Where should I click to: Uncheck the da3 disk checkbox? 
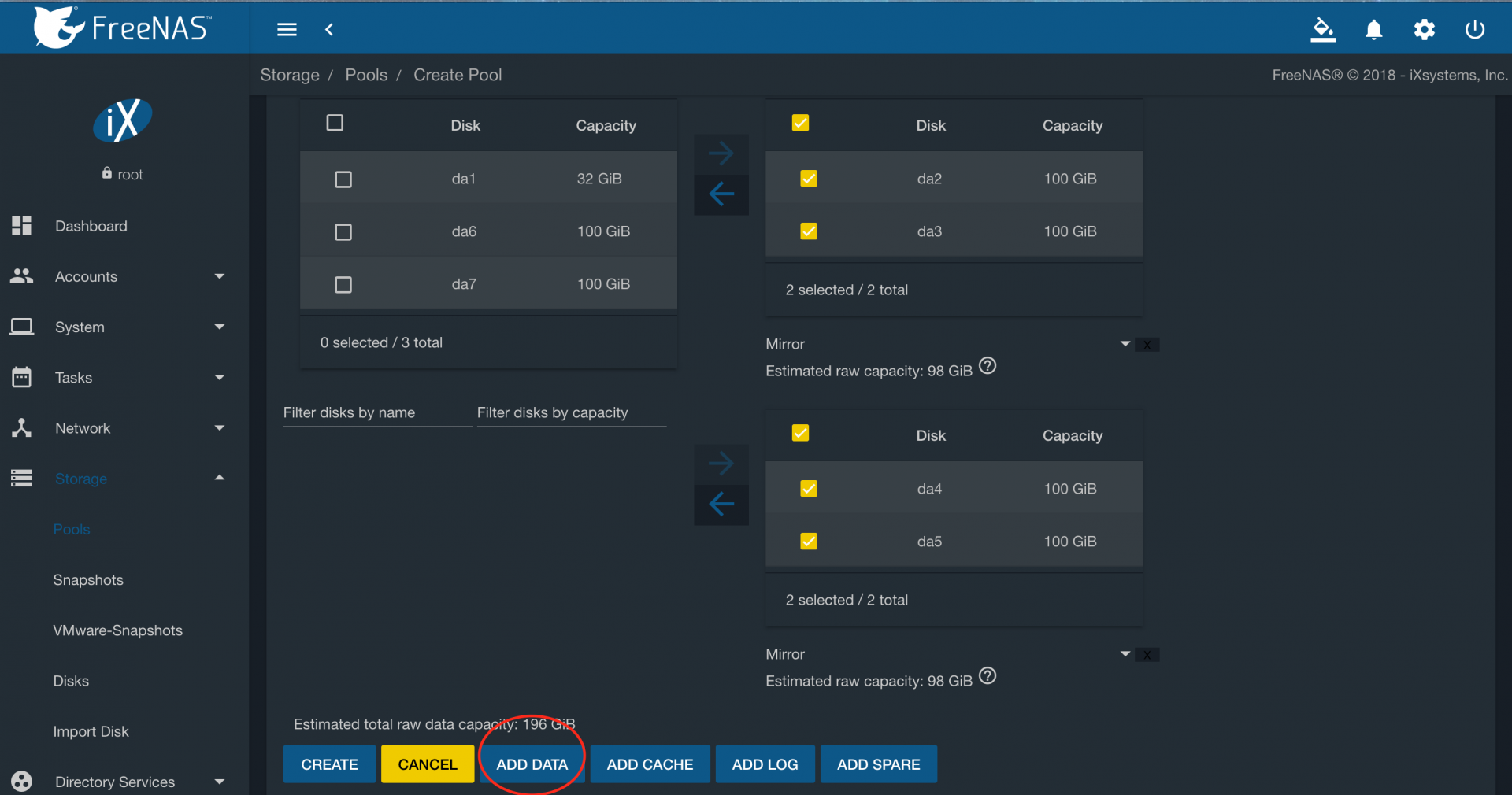[x=809, y=231]
